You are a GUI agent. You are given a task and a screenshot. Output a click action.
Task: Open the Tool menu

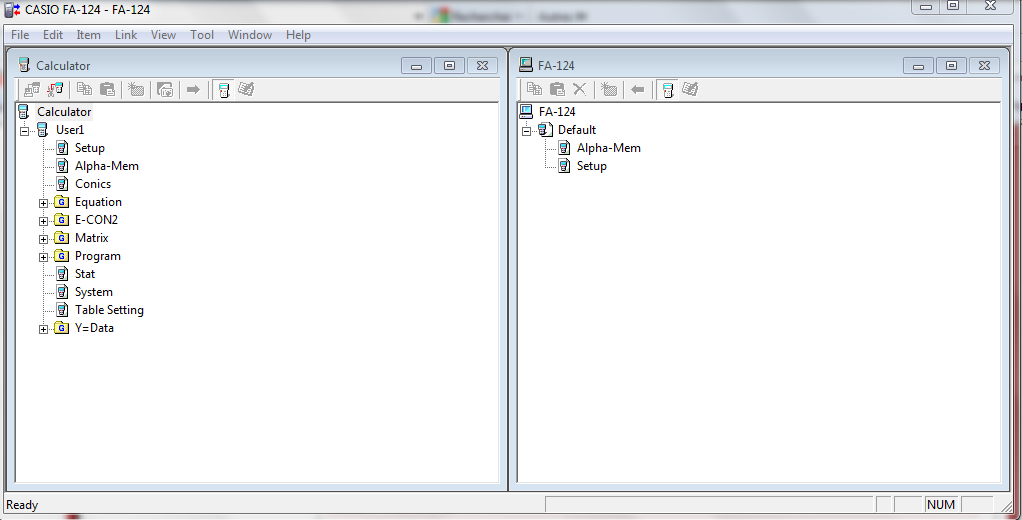tap(201, 35)
